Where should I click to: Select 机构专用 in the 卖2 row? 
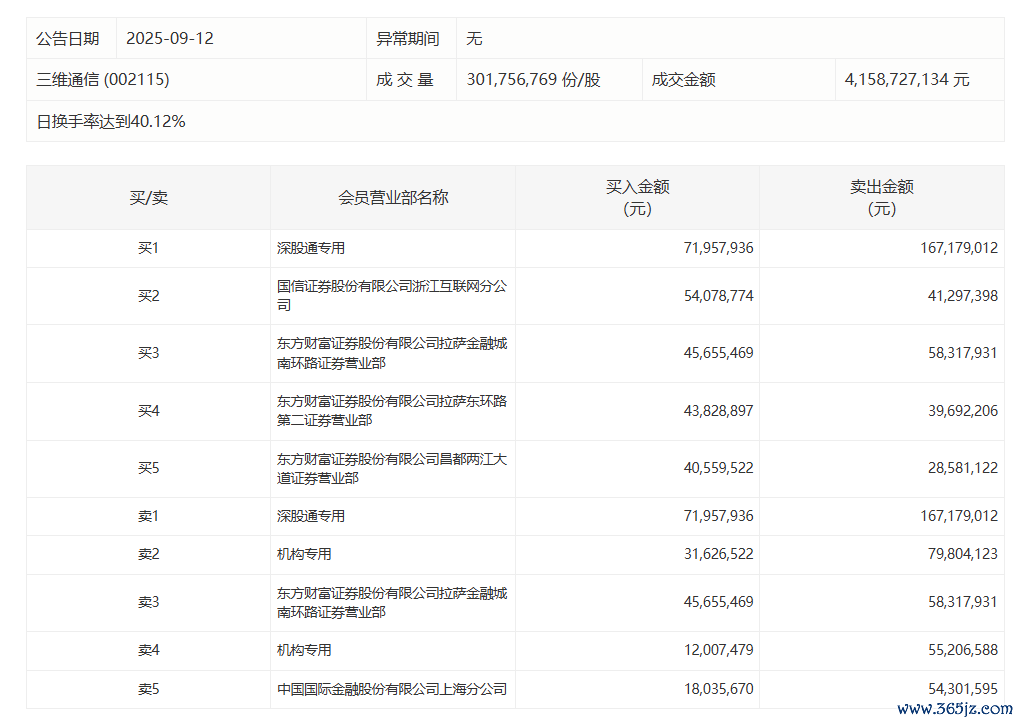tap(304, 554)
